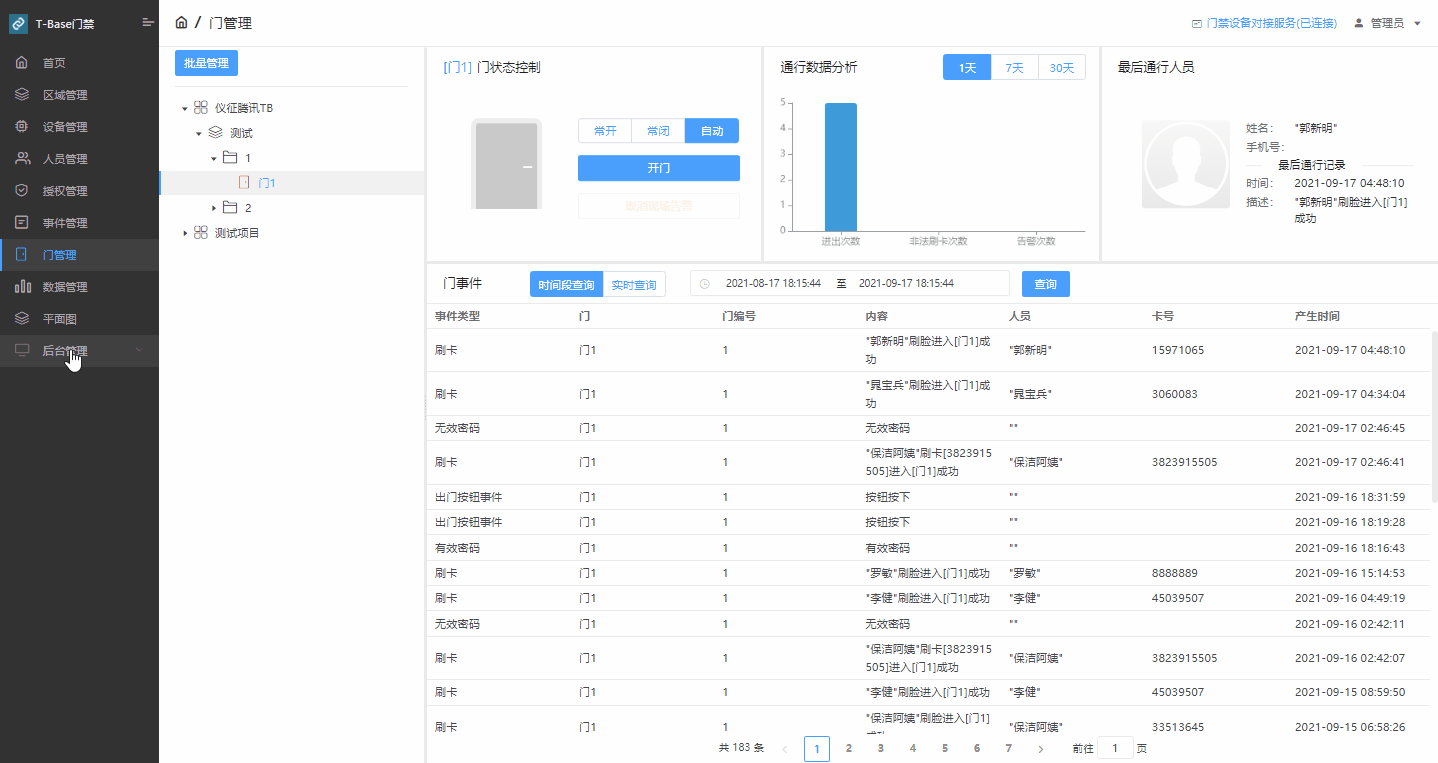The width and height of the screenshot is (1438, 763).
Task: Expand the 测试项目 tree node
Action: click(185, 233)
